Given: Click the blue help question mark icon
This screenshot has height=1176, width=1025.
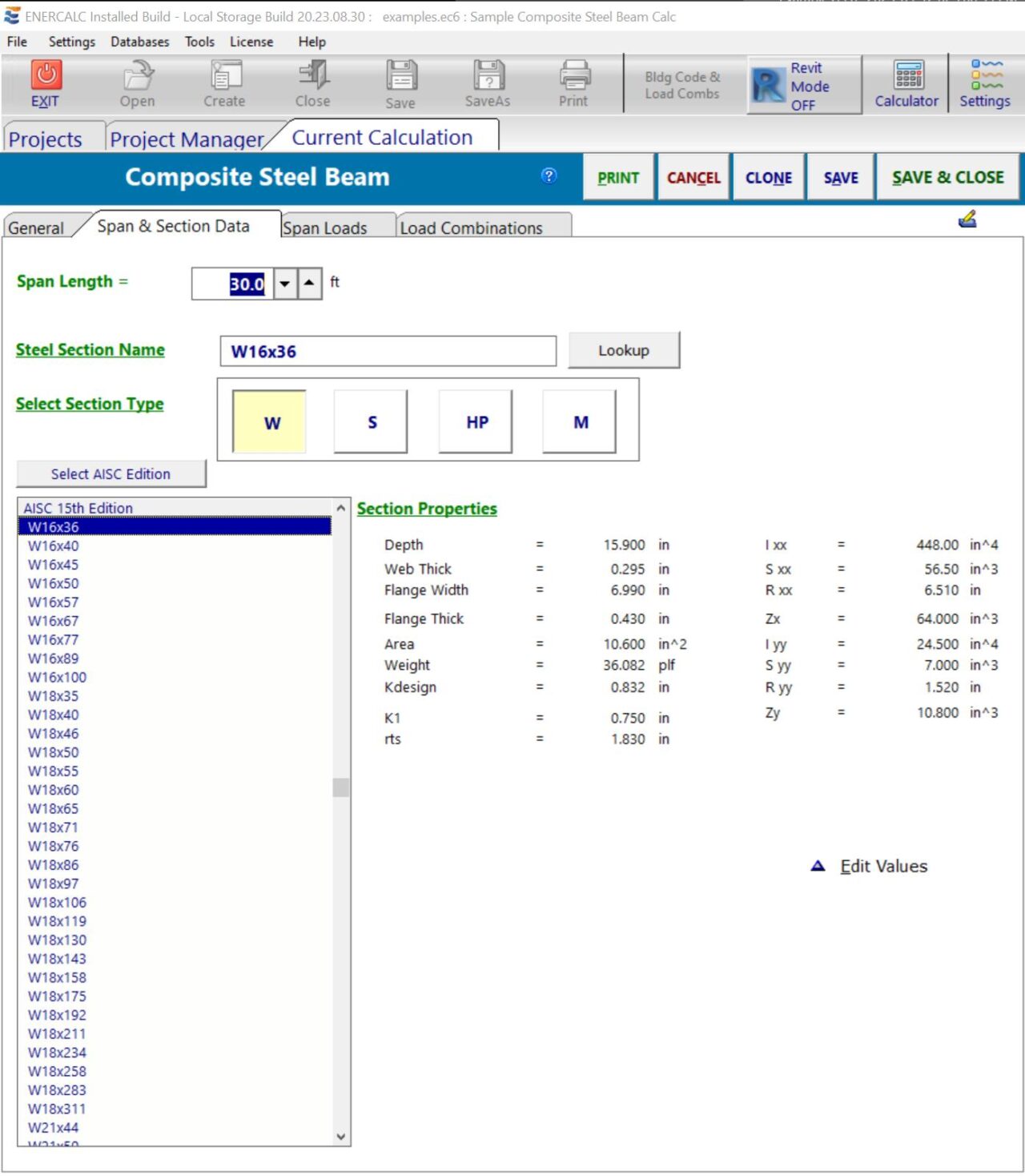Looking at the screenshot, I should pos(549,176).
